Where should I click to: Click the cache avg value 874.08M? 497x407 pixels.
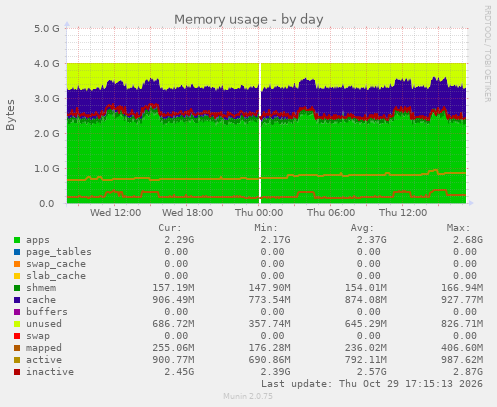[366, 300]
